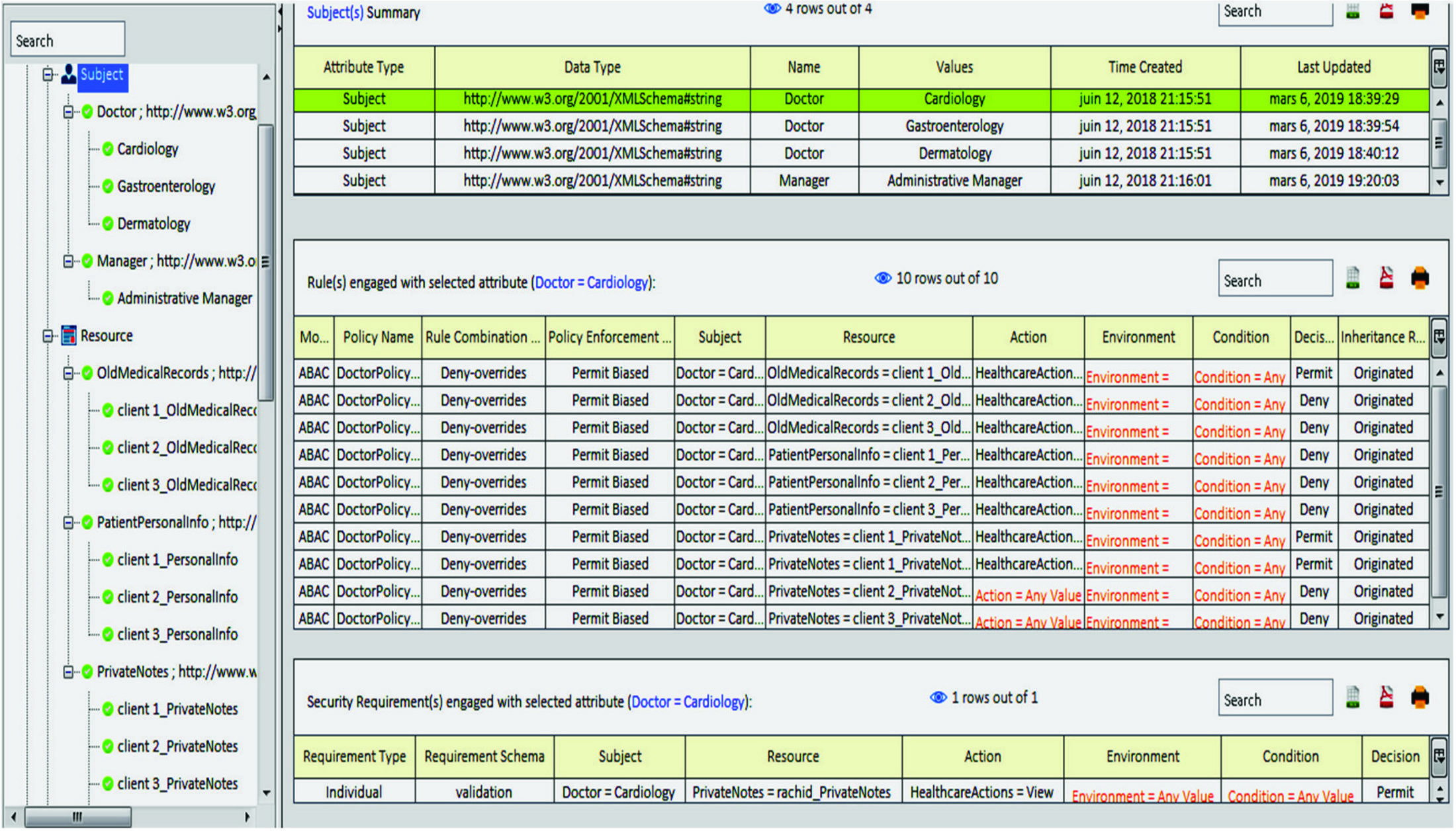Collapse the OldMedicalRecords tree node
This screenshot has height=835, width=1456.
point(68,373)
